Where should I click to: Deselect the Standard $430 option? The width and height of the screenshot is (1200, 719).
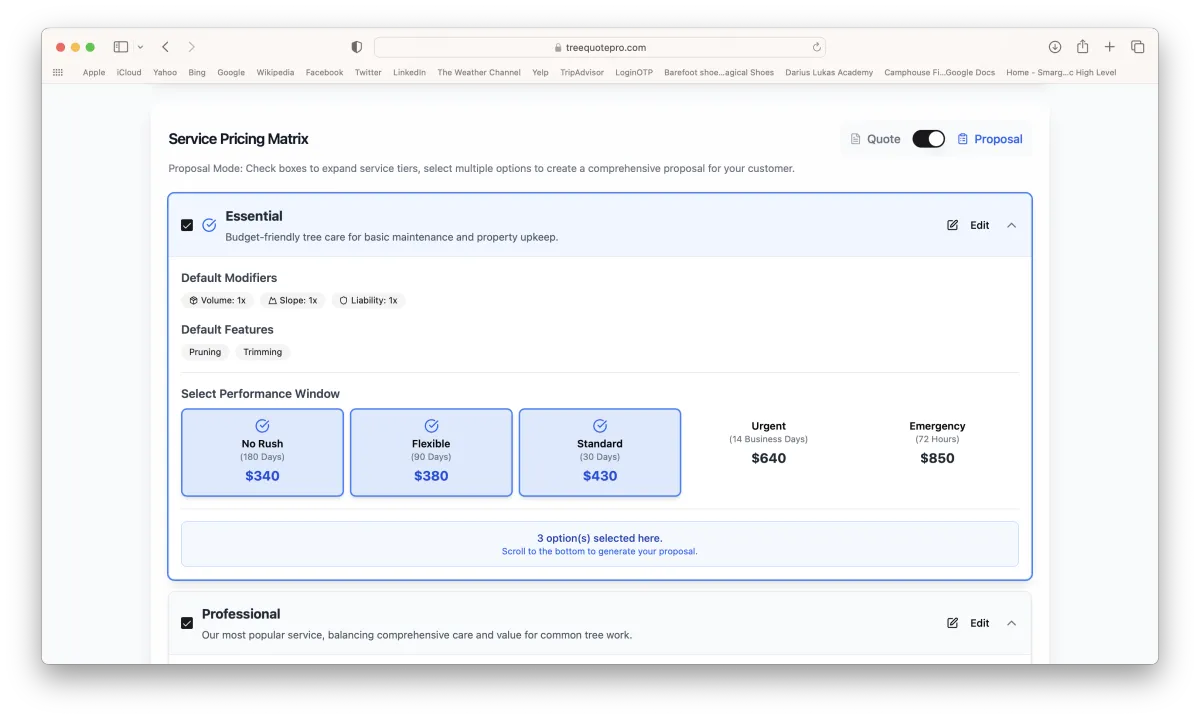pos(600,452)
